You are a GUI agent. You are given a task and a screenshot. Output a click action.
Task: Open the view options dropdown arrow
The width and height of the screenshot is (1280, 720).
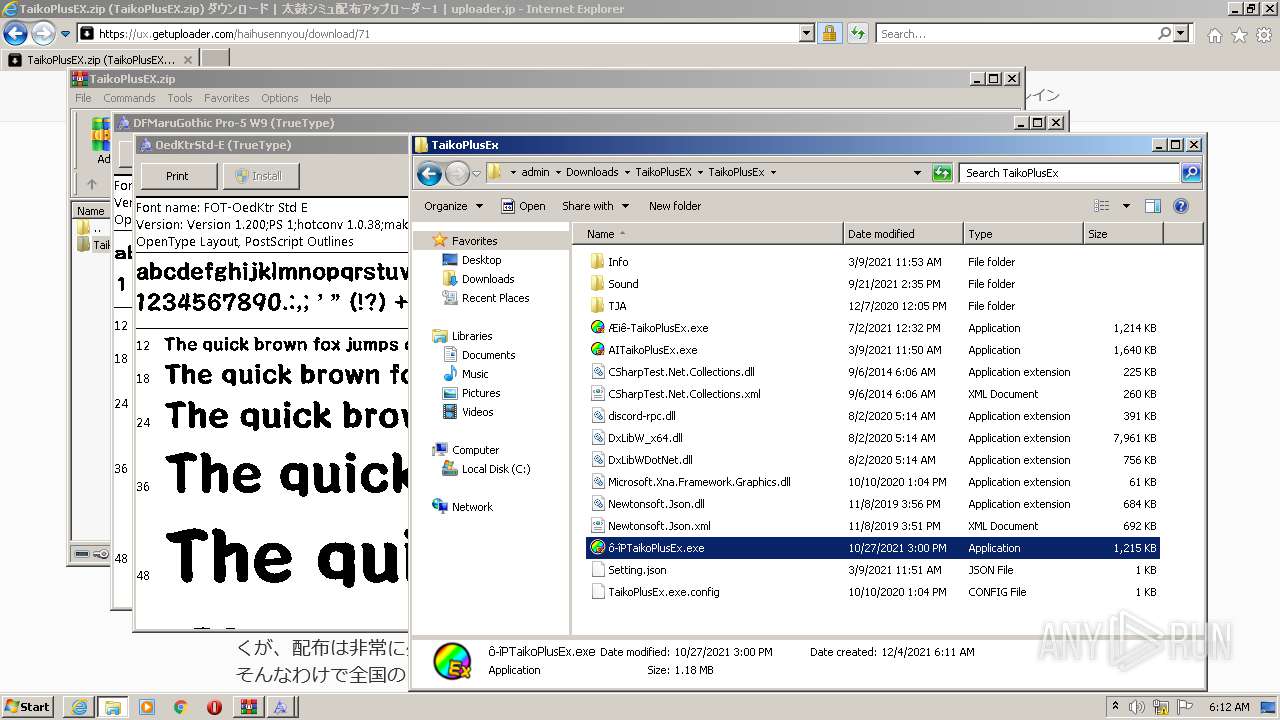click(1126, 206)
